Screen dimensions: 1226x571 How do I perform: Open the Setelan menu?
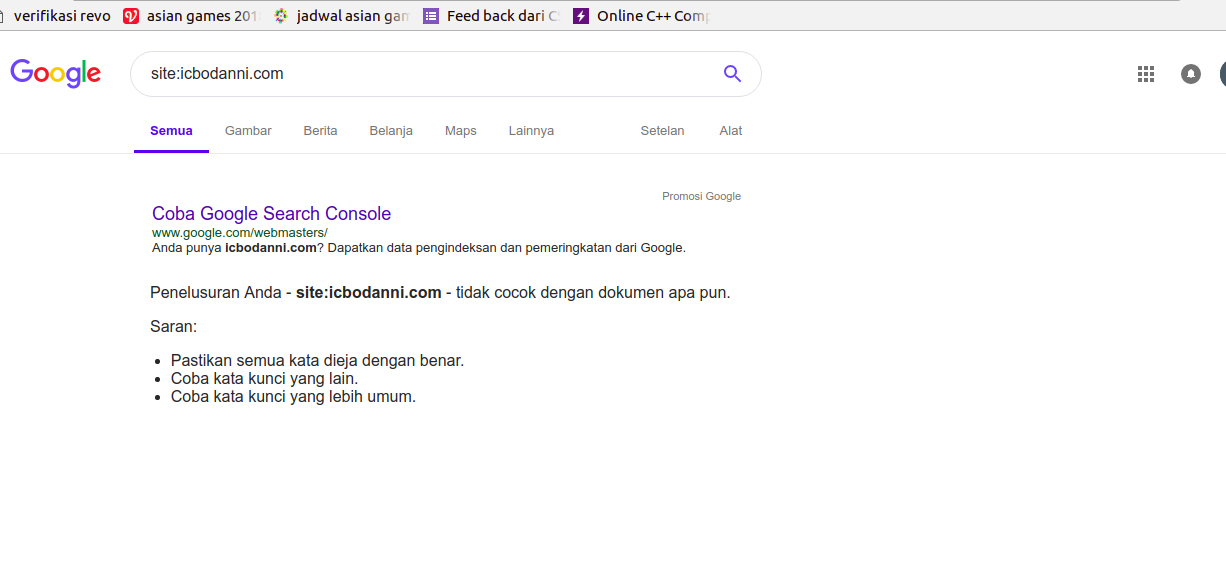tap(662, 131)
